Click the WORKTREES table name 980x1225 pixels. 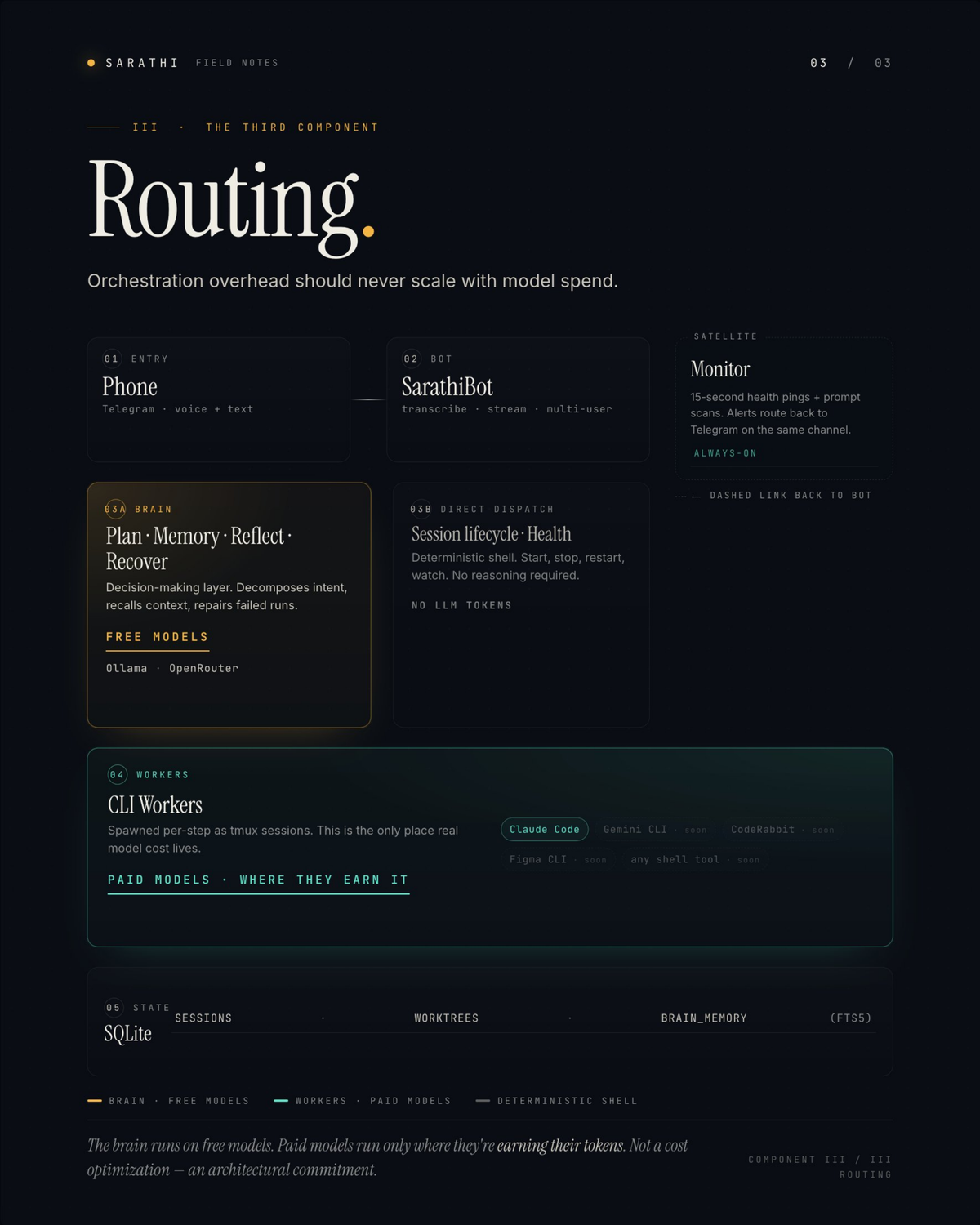447,1018
